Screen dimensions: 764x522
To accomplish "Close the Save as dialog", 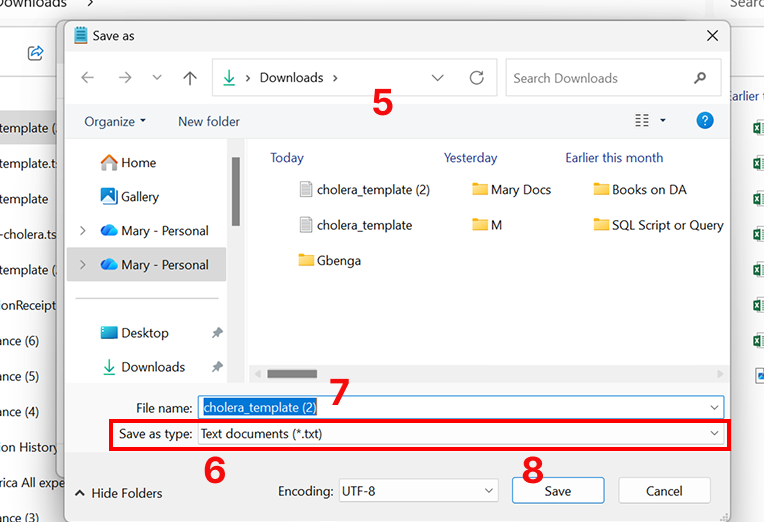I will click(712, 36).
